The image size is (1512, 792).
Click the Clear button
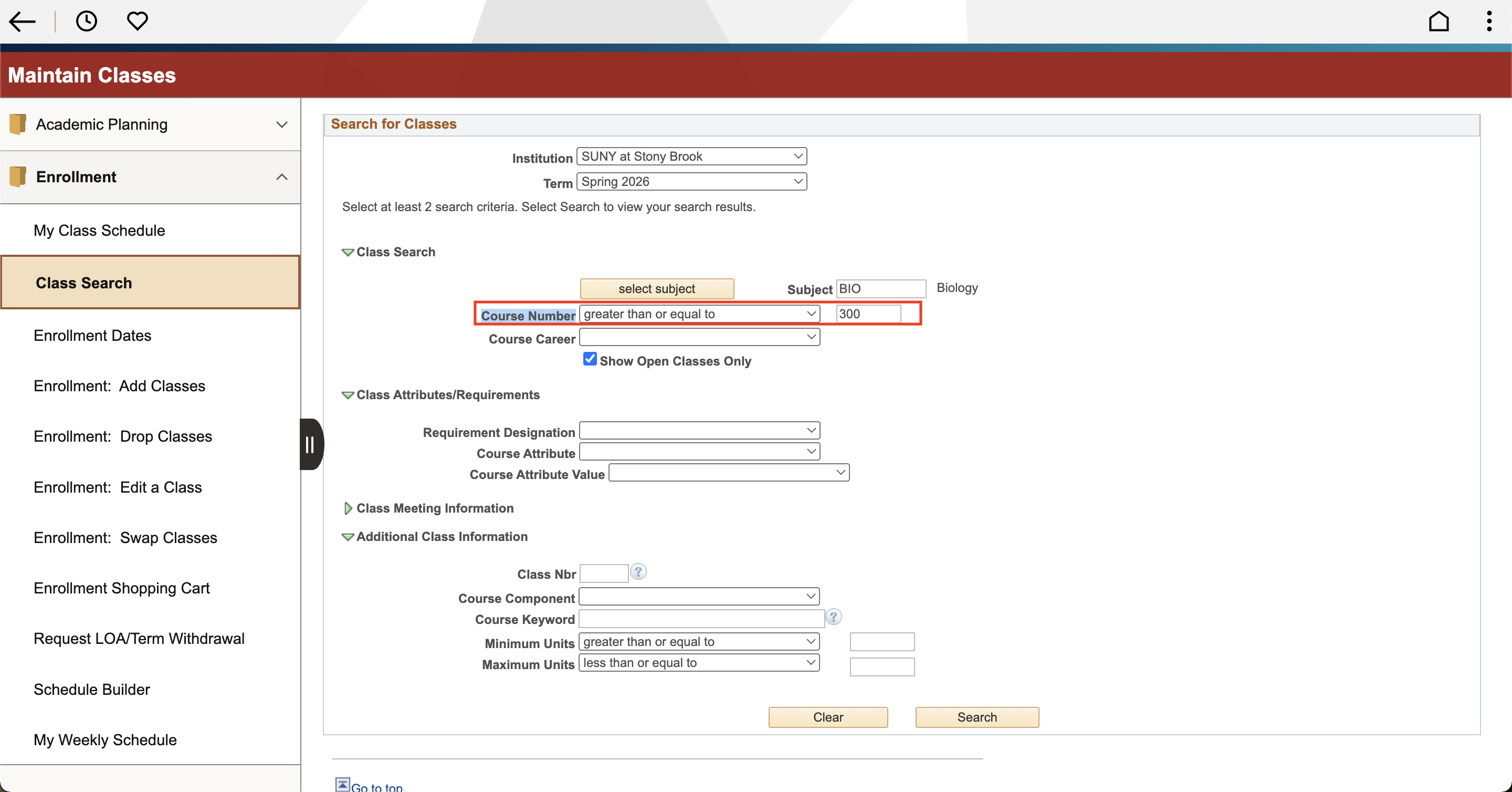(828, 717)
